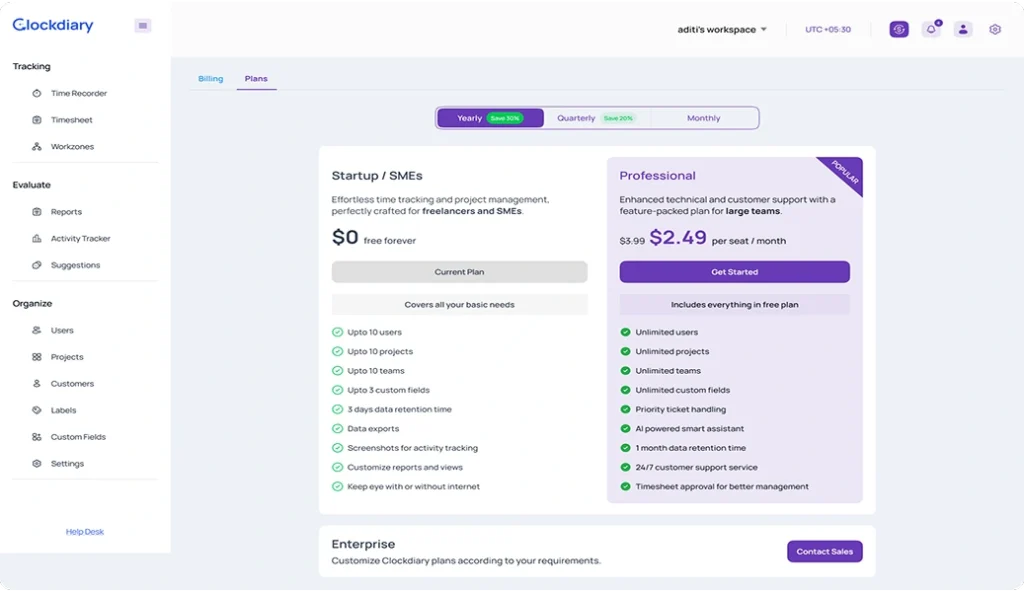Open the Help Desk link
The image size is (1024, 592).
point(85,532)
